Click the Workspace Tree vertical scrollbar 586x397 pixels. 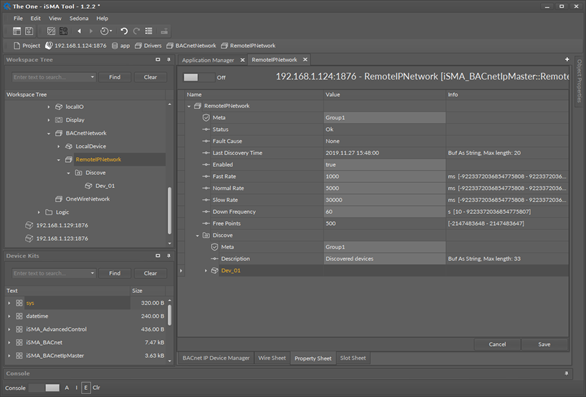pyautogui.click(x=170, y=210)
